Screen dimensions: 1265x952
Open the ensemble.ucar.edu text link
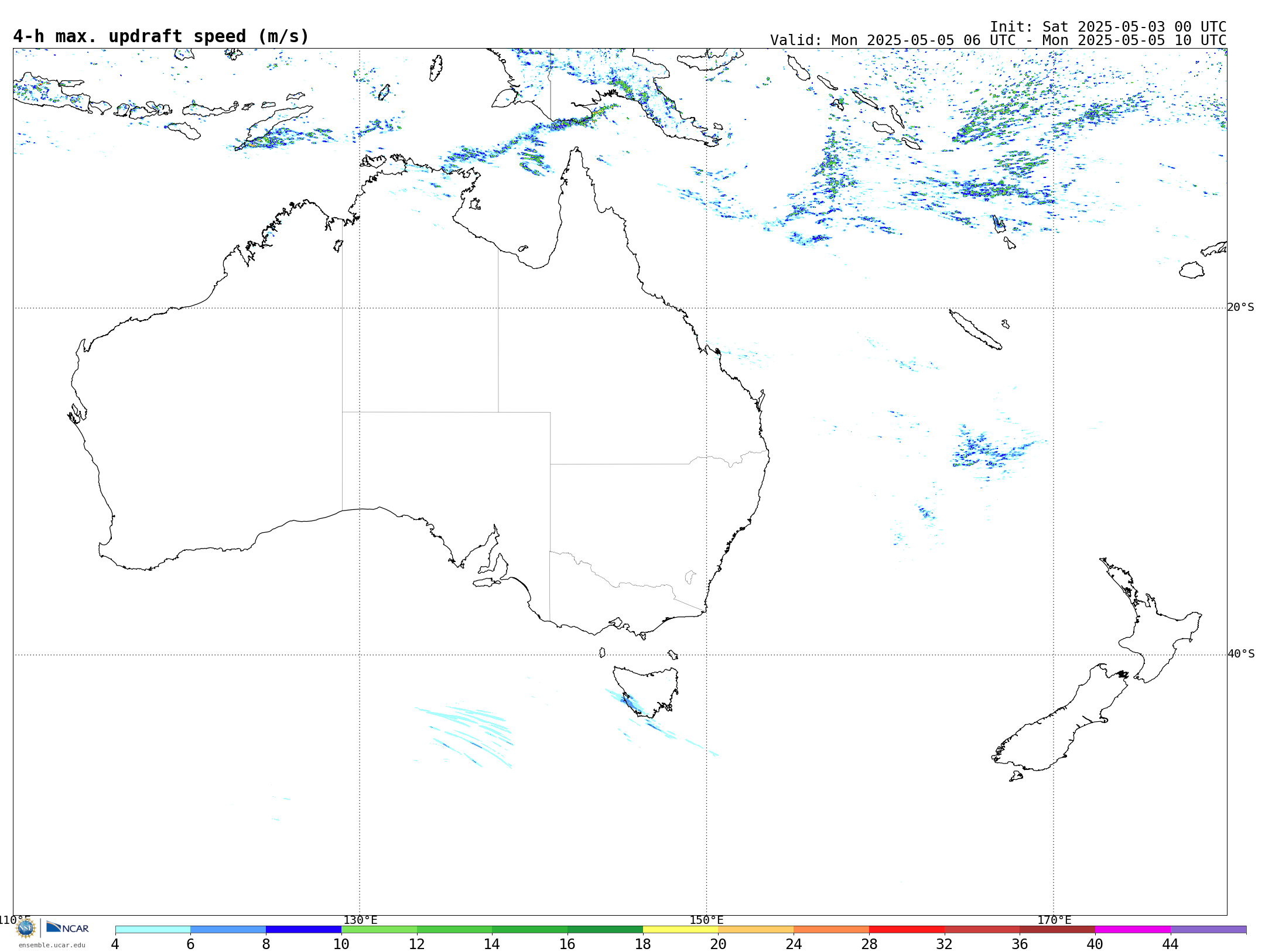tap(52, 945)
